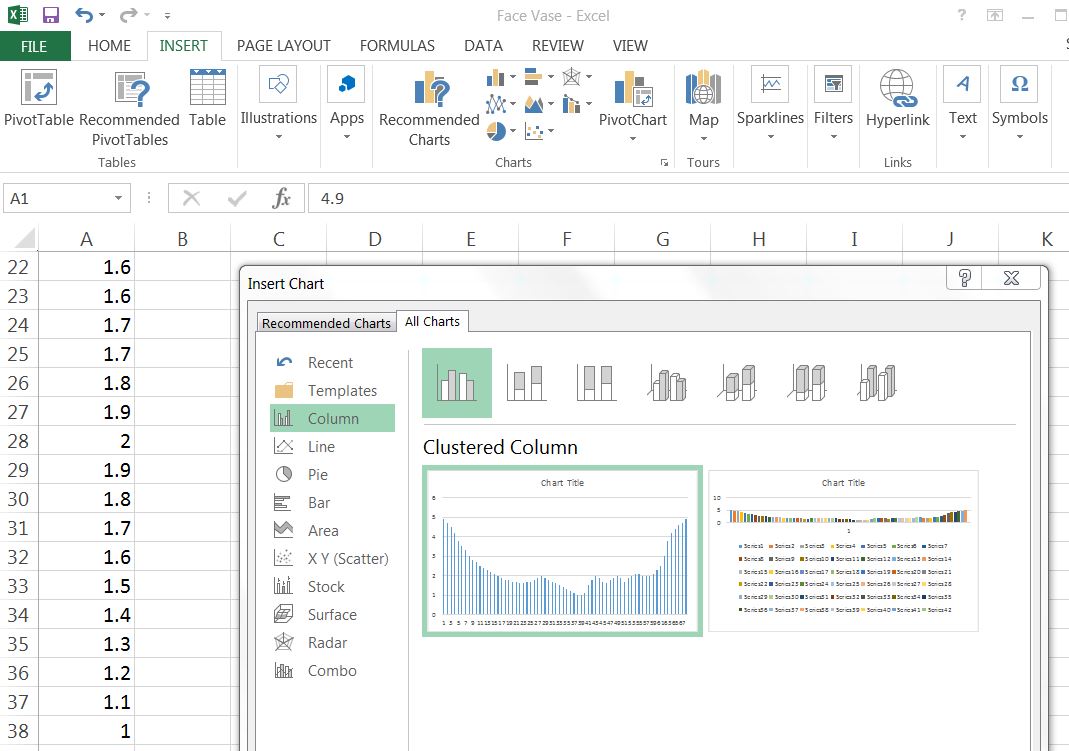Open the Charts dialog launcher
The width and height of the screenshot is (1069, 751).
coord(664,163)
